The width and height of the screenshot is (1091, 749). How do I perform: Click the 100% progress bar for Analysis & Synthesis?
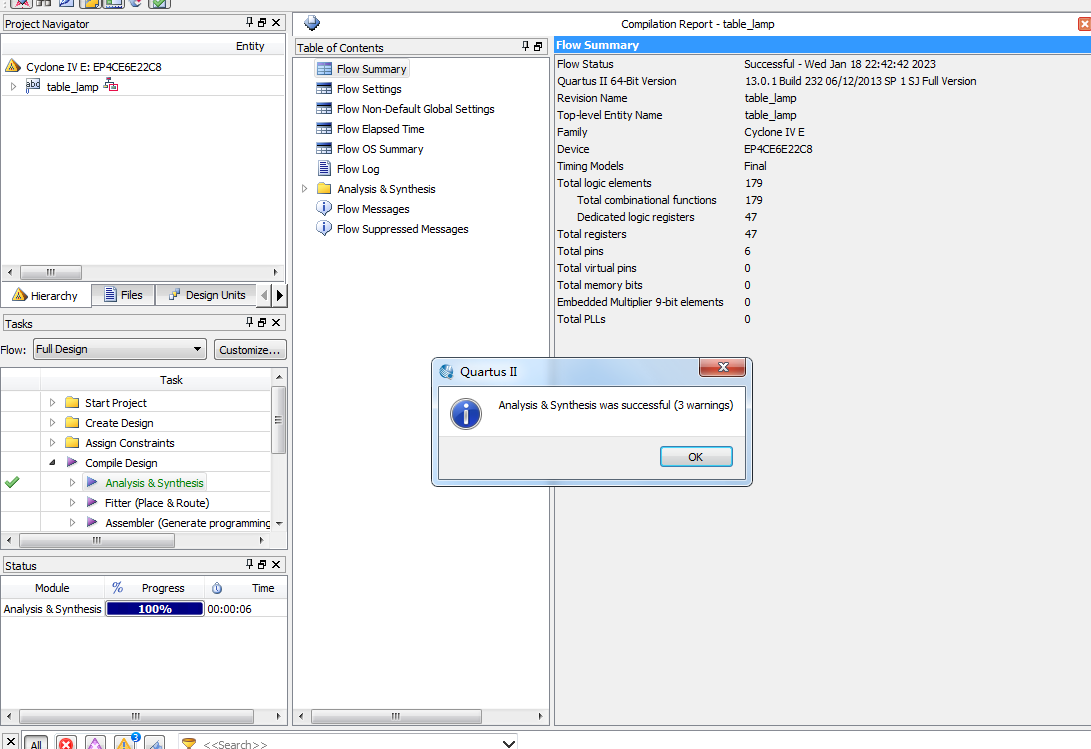154,608
